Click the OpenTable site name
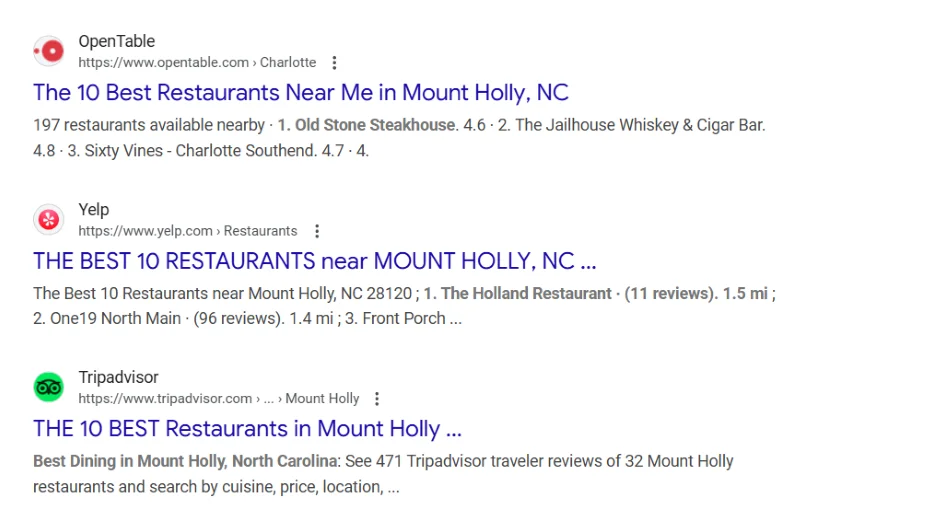937x523 pixels. pyautogui.click(x=117, y=41)
